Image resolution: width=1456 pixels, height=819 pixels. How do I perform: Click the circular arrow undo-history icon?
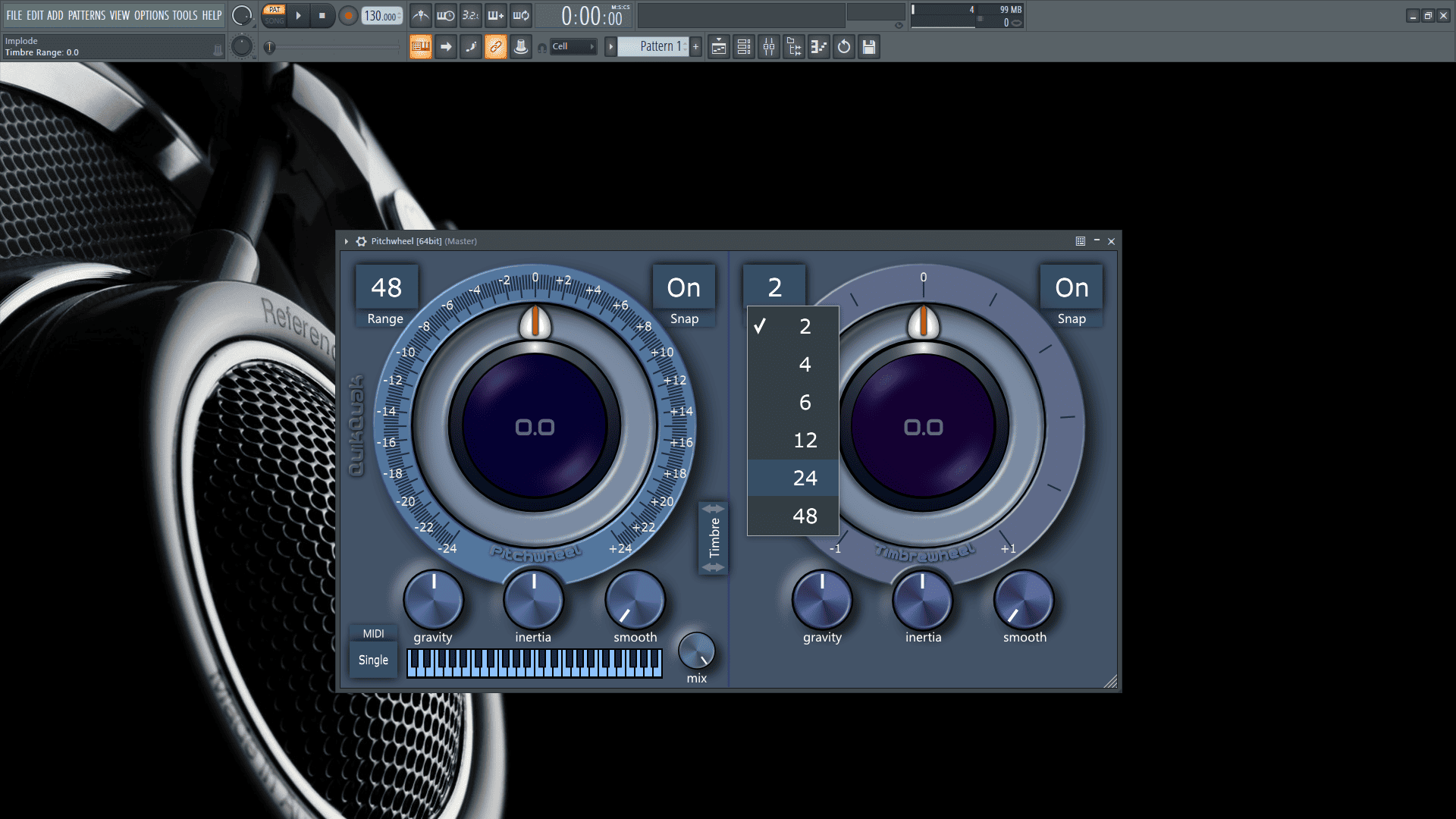pyautogui.click(x=844, y=46)
